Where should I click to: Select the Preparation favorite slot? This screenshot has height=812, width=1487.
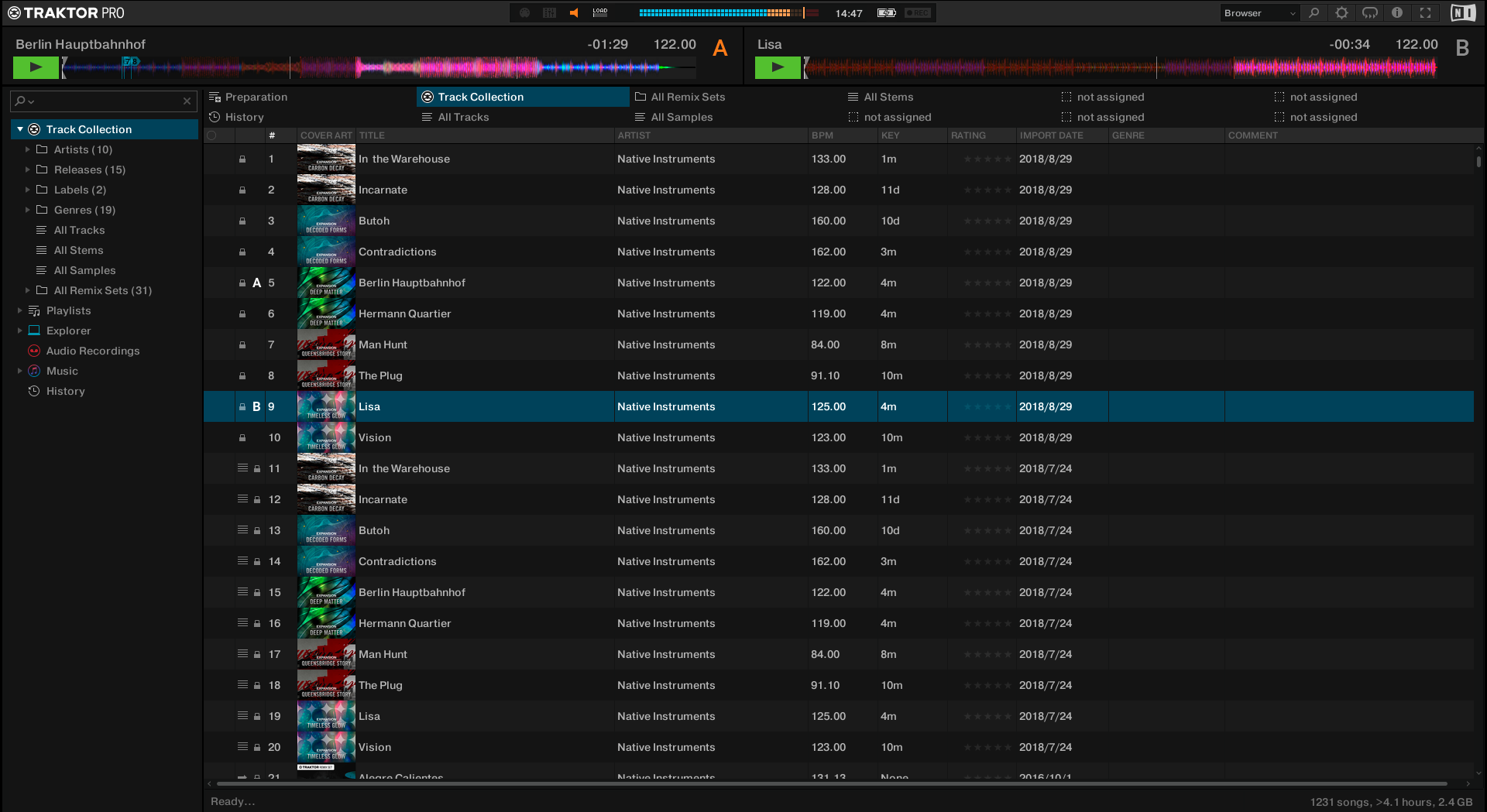256,97
